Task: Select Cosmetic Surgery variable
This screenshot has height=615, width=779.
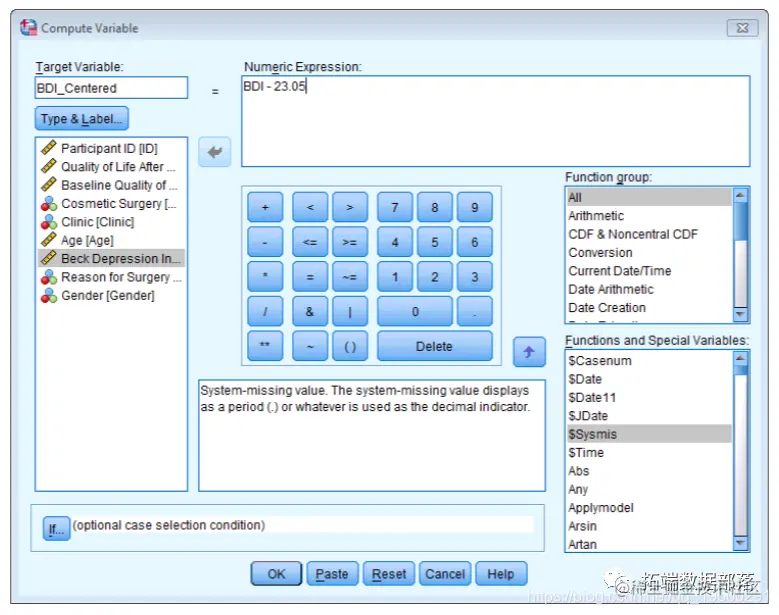Action: tap(111, 203)
